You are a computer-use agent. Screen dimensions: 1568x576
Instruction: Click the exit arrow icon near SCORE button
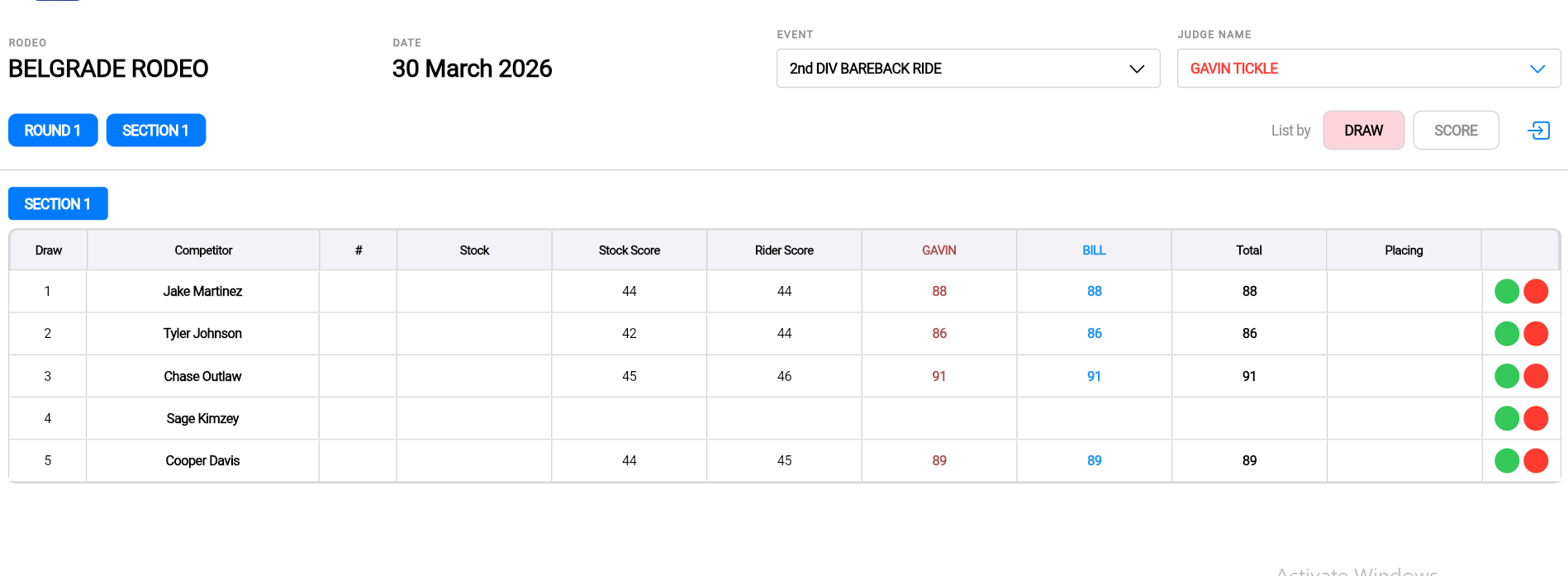1538,130
